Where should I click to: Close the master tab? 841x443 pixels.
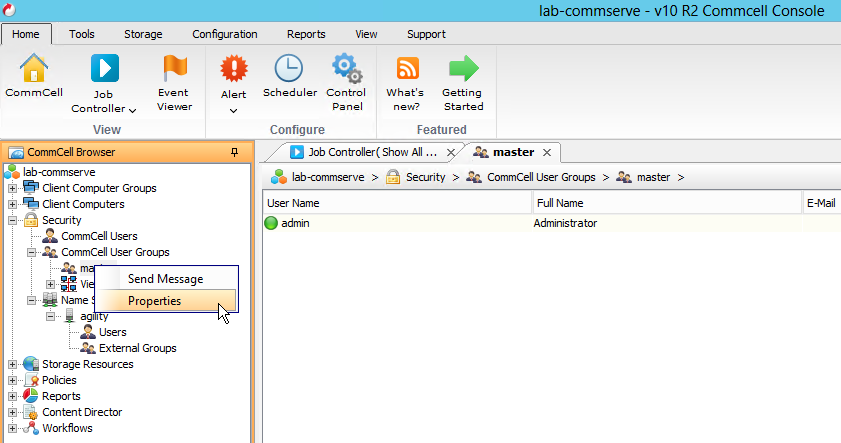(546, 152)
